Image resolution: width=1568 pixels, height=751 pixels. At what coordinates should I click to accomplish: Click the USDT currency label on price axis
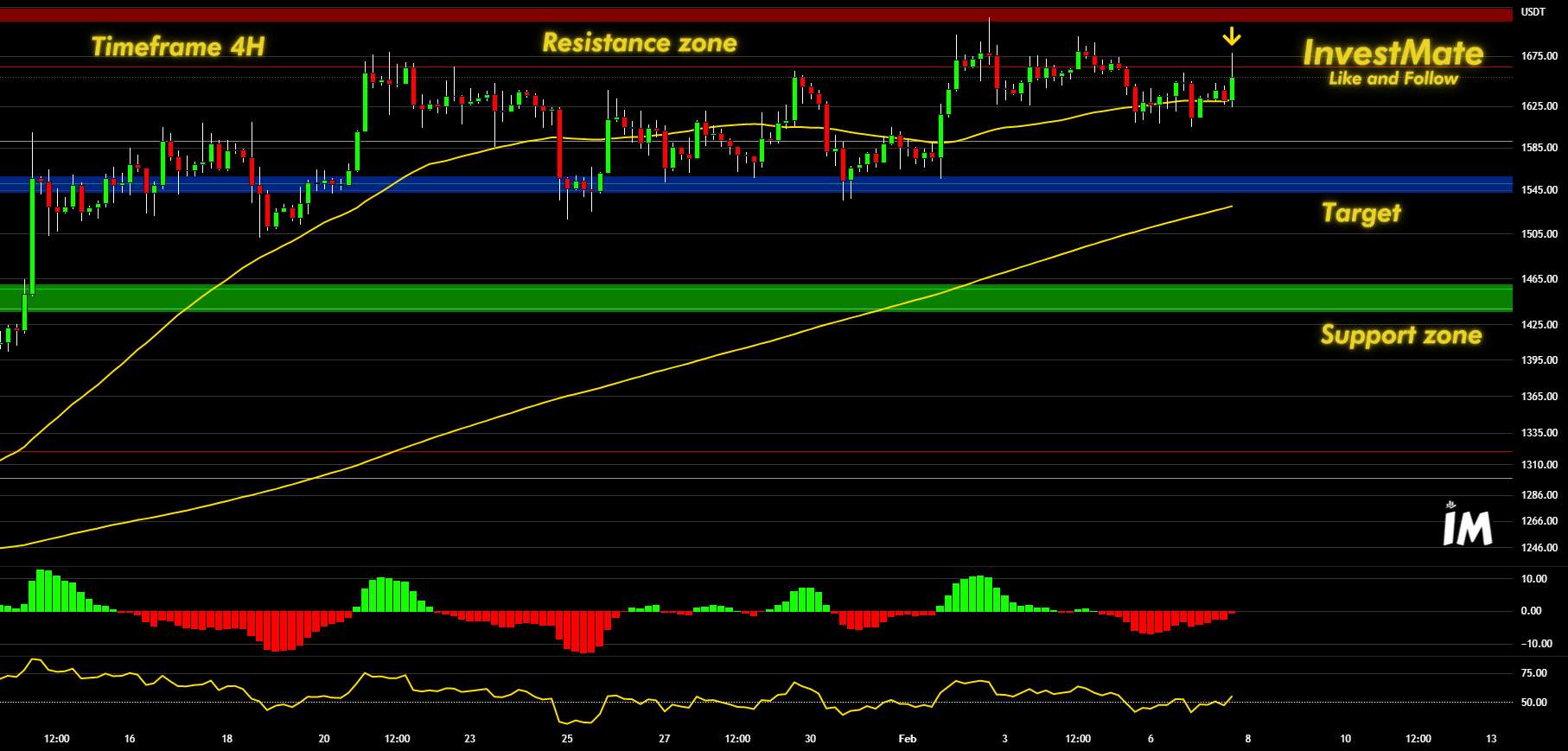[x=1533, y=12]
